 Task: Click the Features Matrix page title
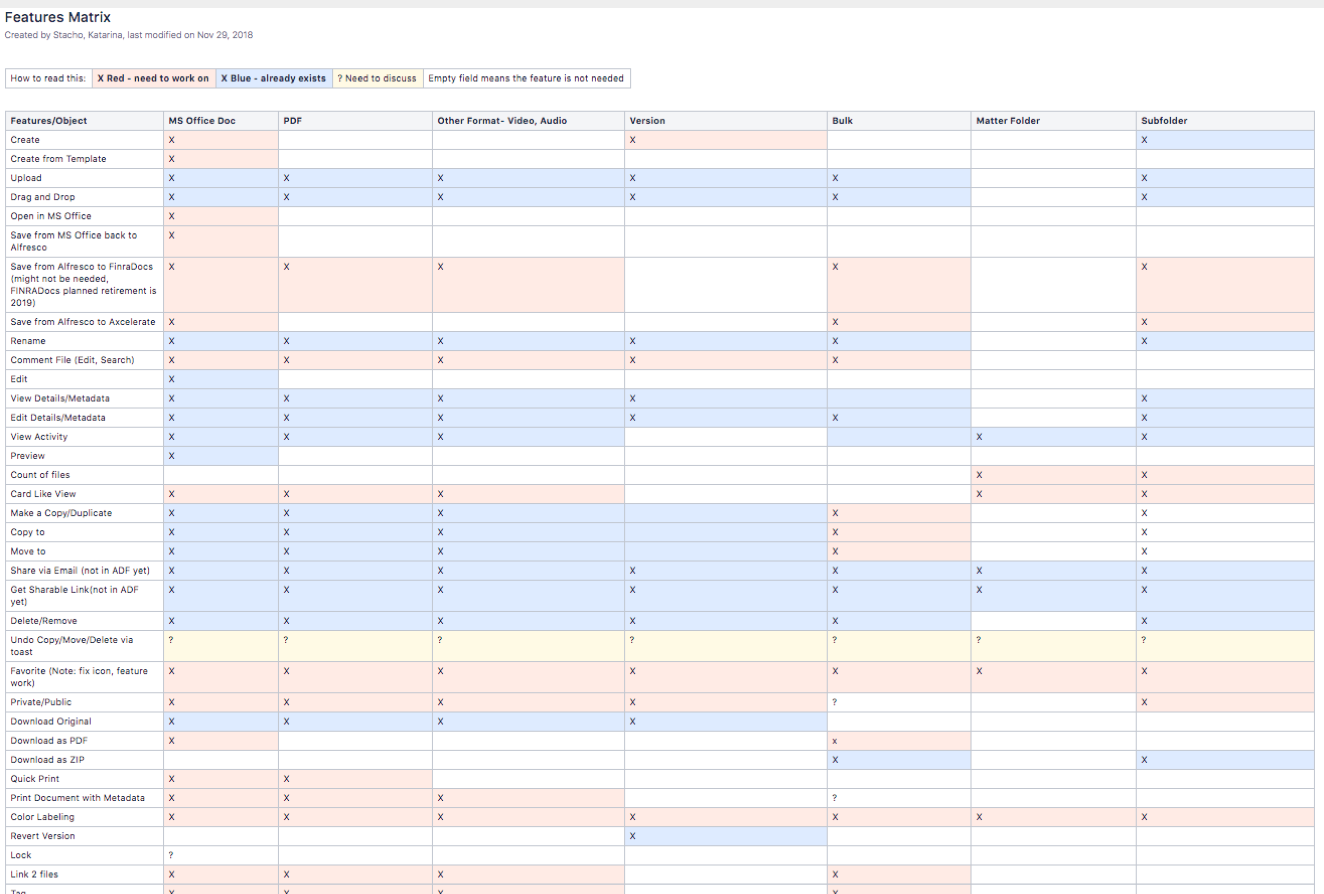click(58, 18)
